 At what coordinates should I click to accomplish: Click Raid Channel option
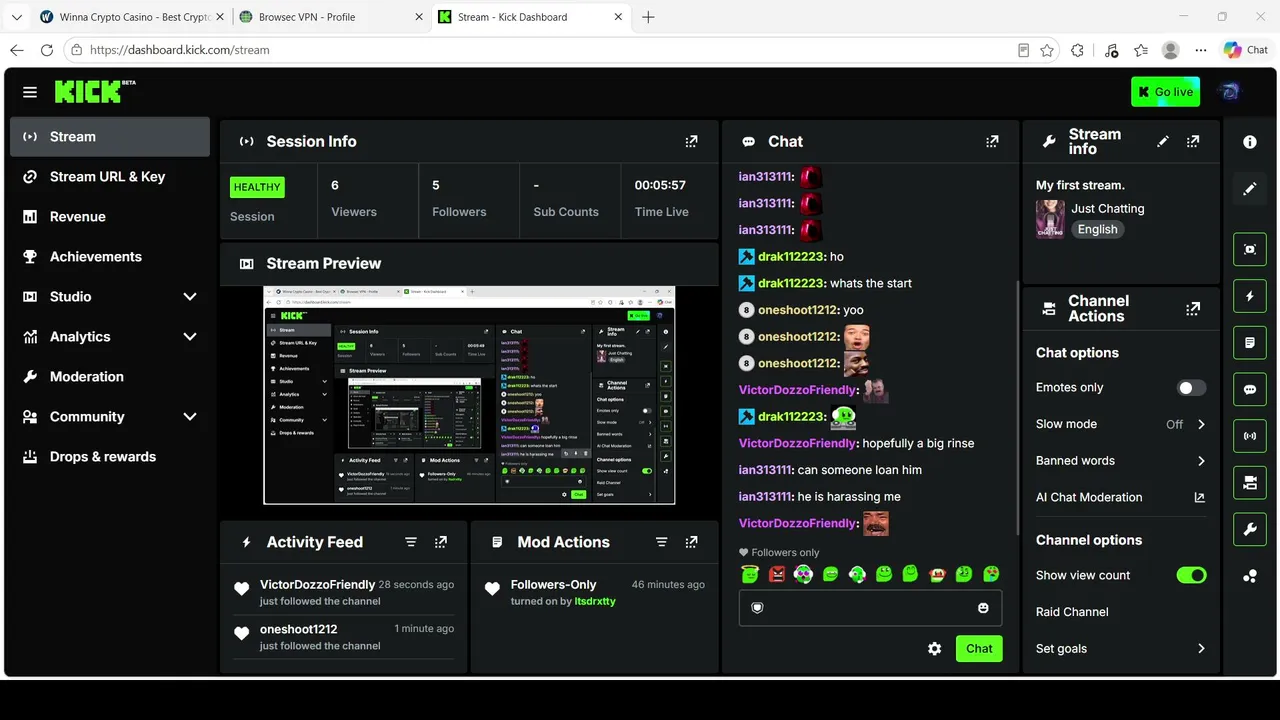[x=1072, y=612]
